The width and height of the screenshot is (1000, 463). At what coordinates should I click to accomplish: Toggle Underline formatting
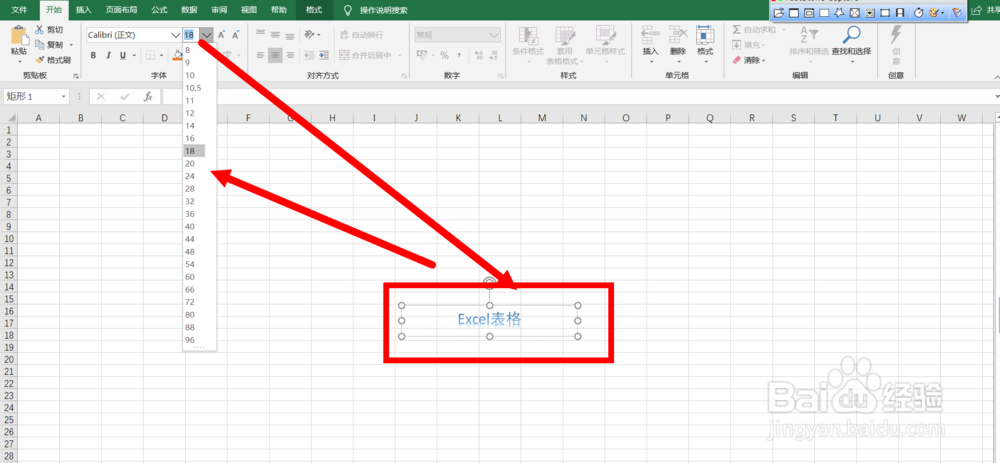(x=123, y=55)
